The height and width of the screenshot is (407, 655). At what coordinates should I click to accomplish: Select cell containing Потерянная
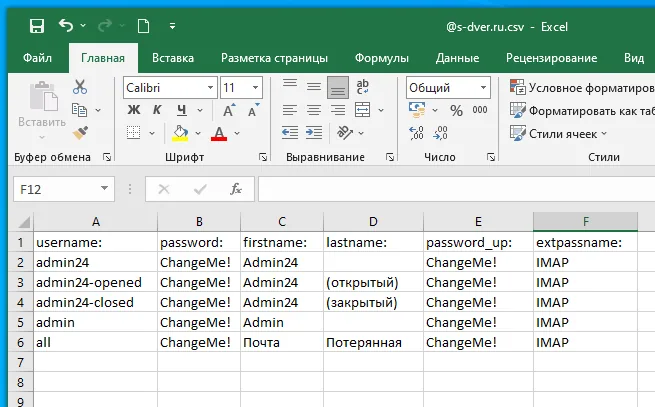tap(373, 343)
